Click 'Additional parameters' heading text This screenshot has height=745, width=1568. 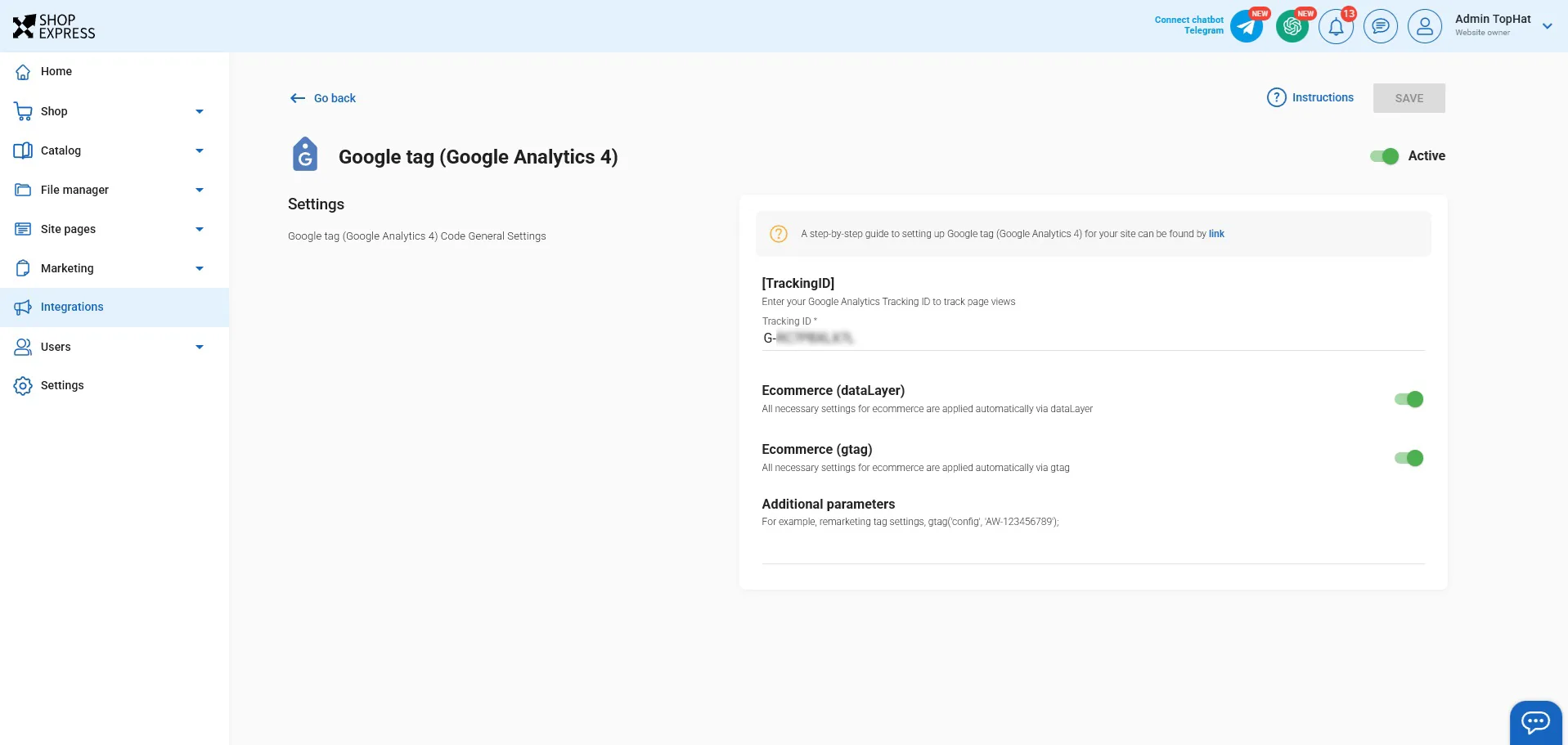[x=828, y=505]
